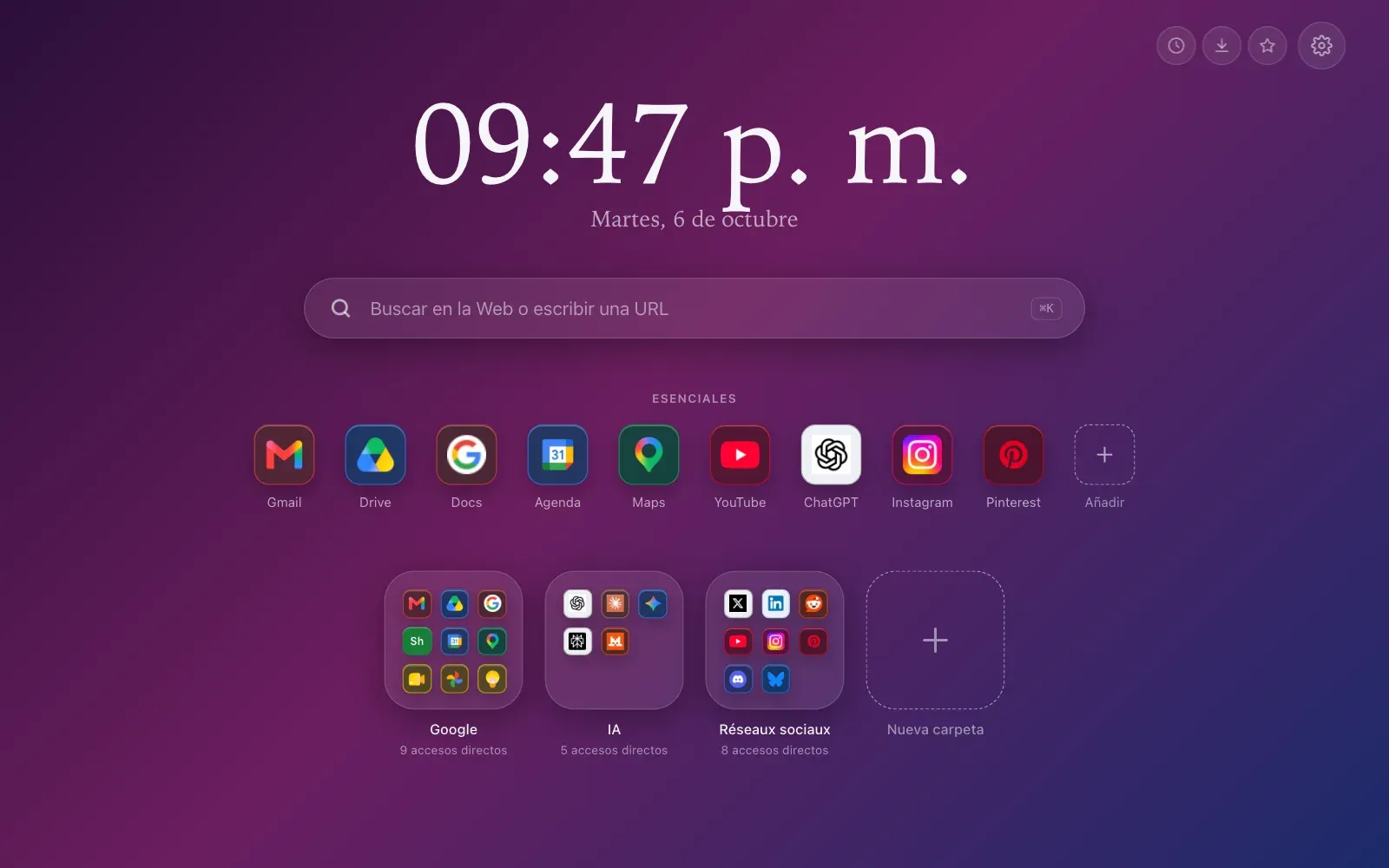
Task: Create a folder with Nueva carpeta
Action: pyautogui.click(x=935, y=641)
